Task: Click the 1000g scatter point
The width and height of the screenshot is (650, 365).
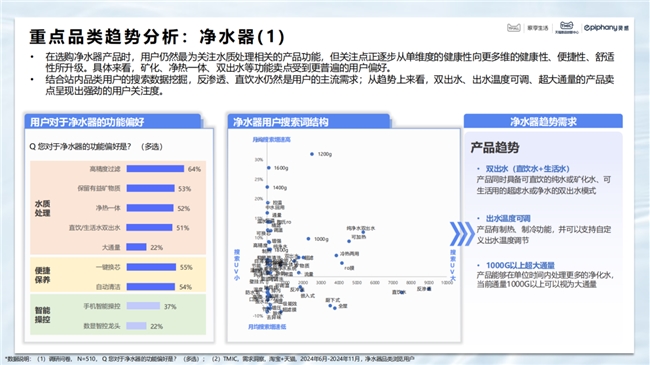Action: point(308,239)
